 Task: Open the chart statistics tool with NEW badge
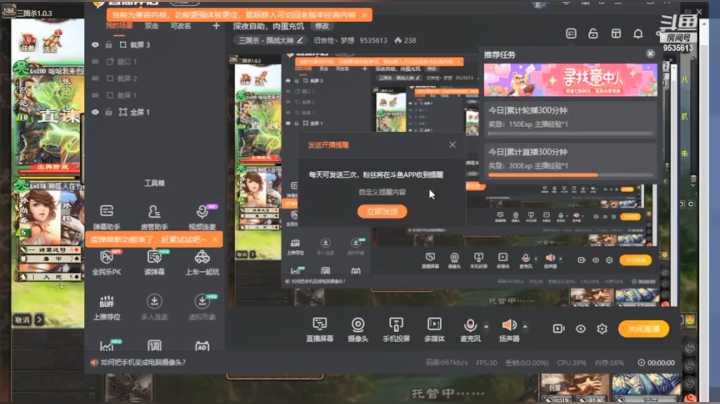point(107,345)
